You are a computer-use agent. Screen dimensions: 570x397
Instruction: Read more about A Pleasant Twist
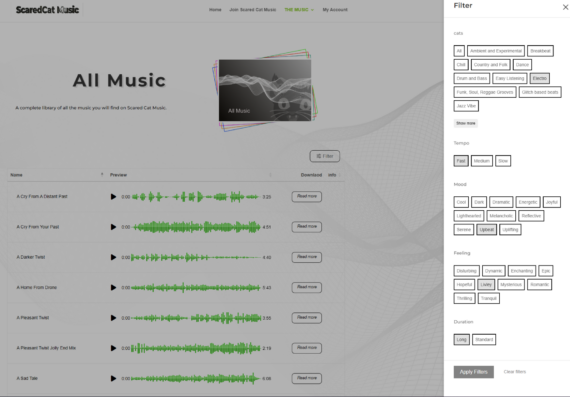[306, 318]
